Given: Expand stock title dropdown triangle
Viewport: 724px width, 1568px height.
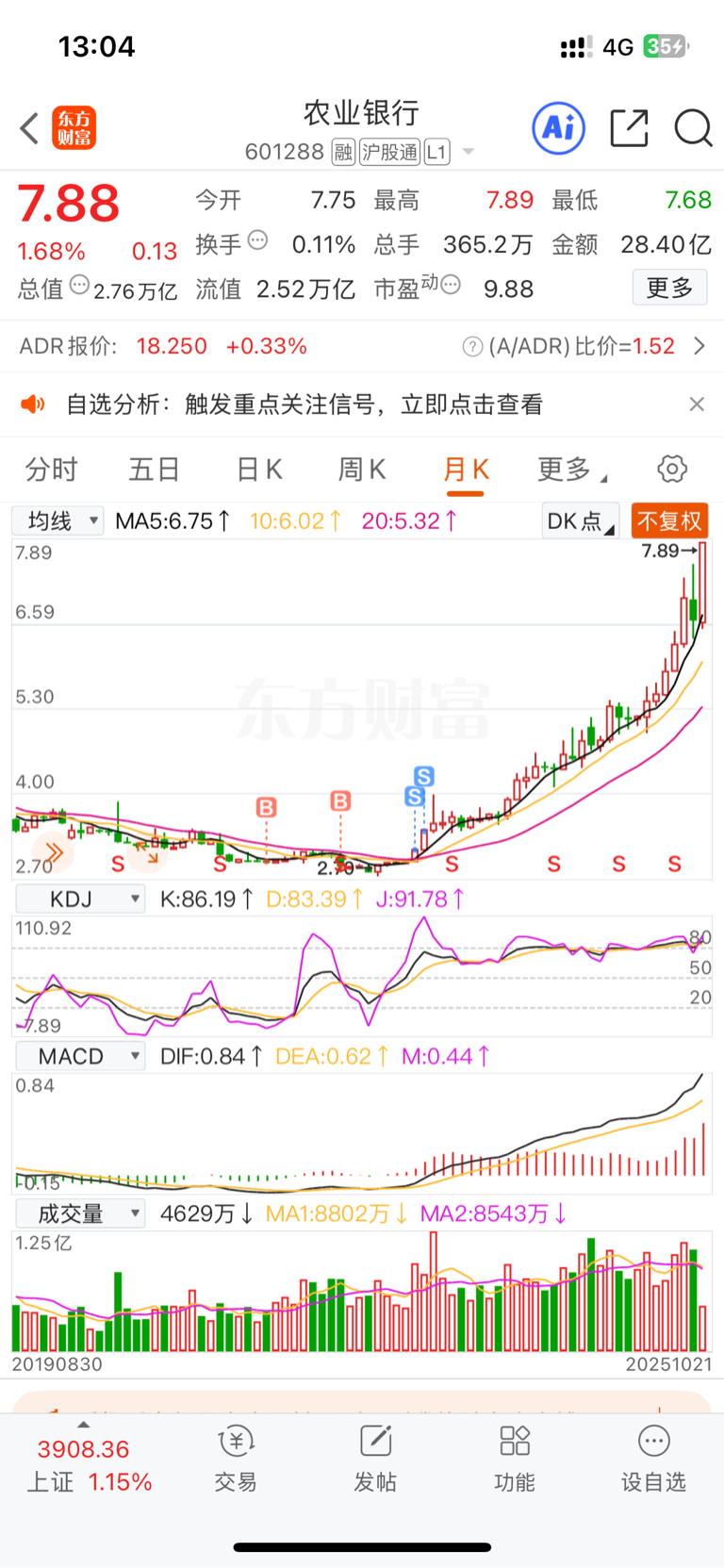Looking at the screenshot, I should click(468, 153).
